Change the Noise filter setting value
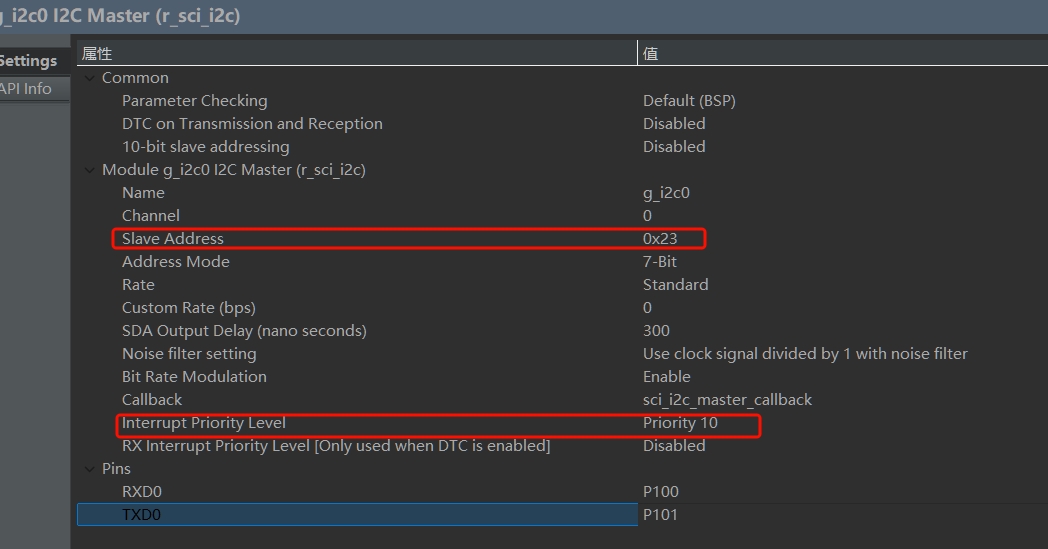1048x549 pixels. pos(805,354)
